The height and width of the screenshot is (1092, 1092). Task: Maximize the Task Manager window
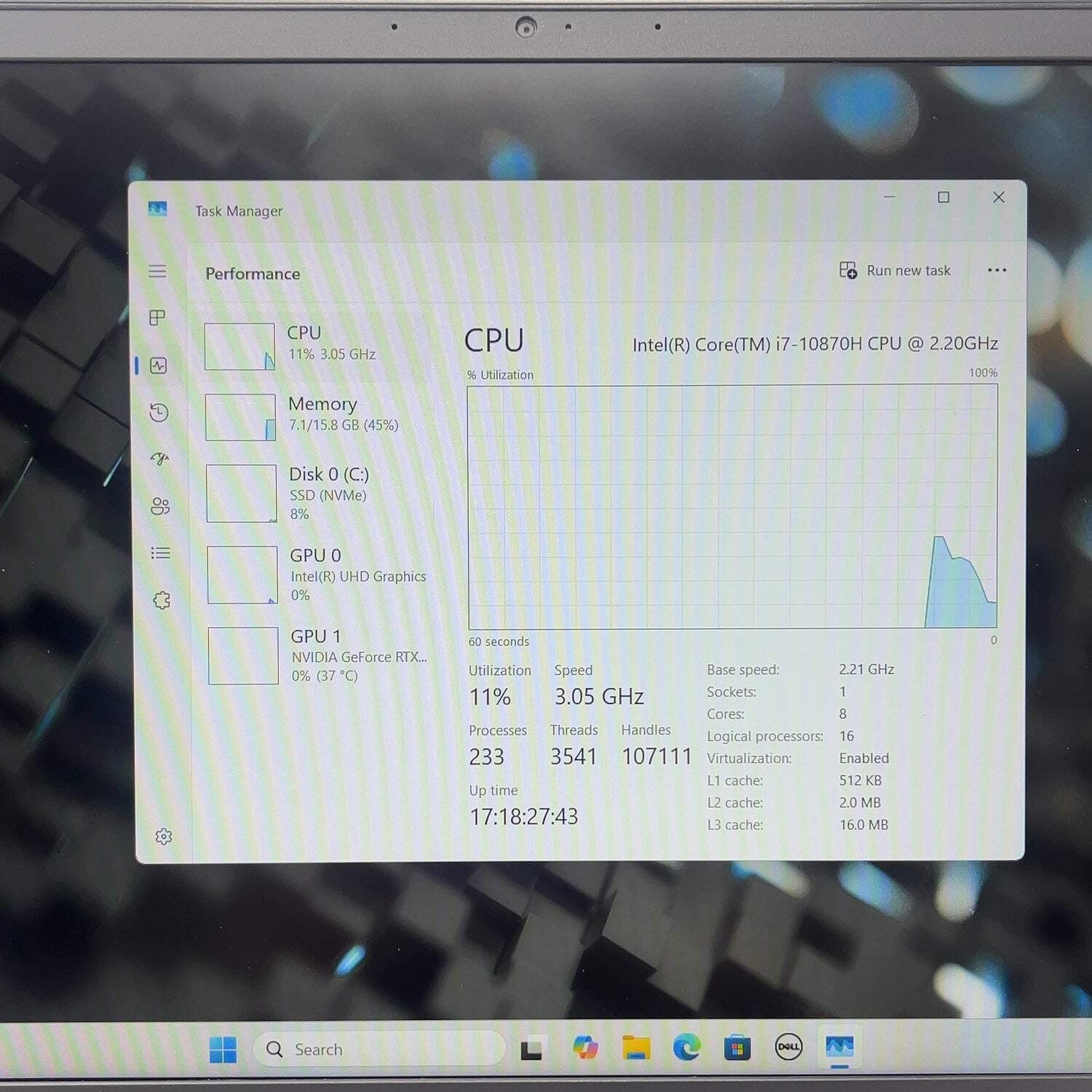point(943,197)
